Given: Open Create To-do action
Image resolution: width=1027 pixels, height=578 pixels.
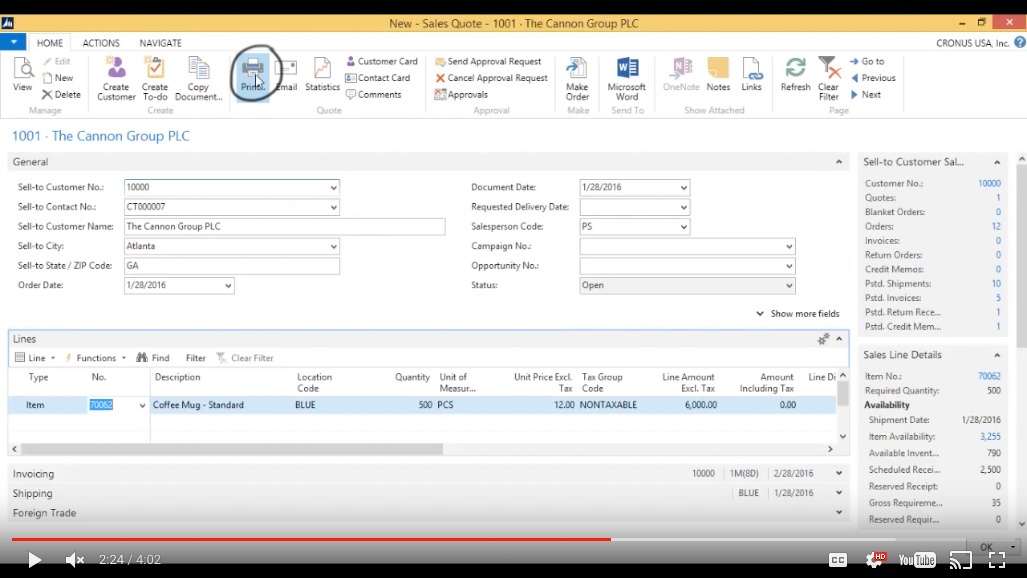Looking at the screenshot, I should [x=155, y=79].
